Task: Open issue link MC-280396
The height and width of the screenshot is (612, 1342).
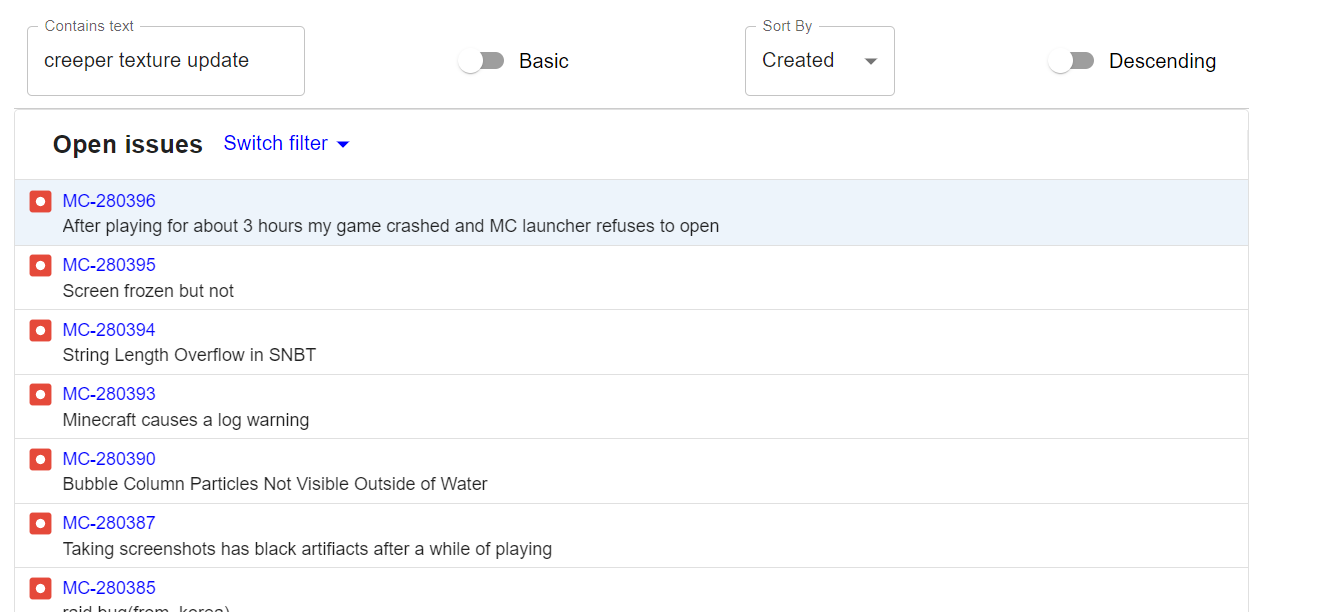Action: click(109, 201)
